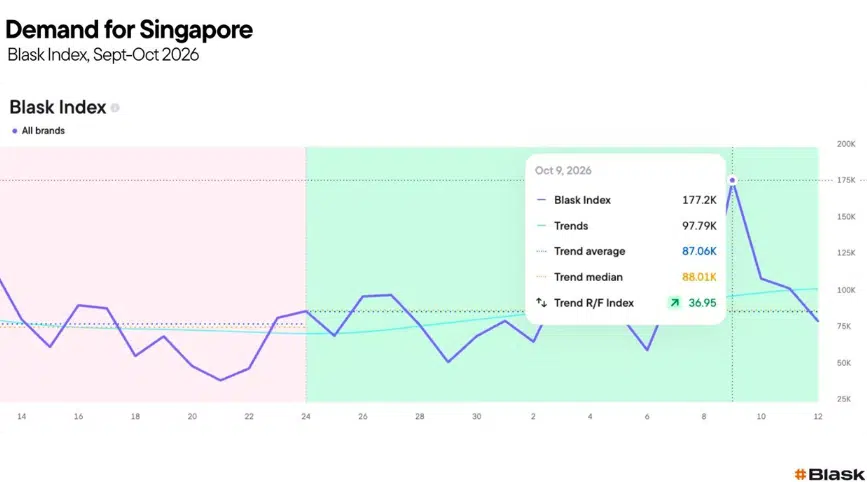Click the Blask Index label in tooltip
The image size is (867, 482).
point(582,200)
